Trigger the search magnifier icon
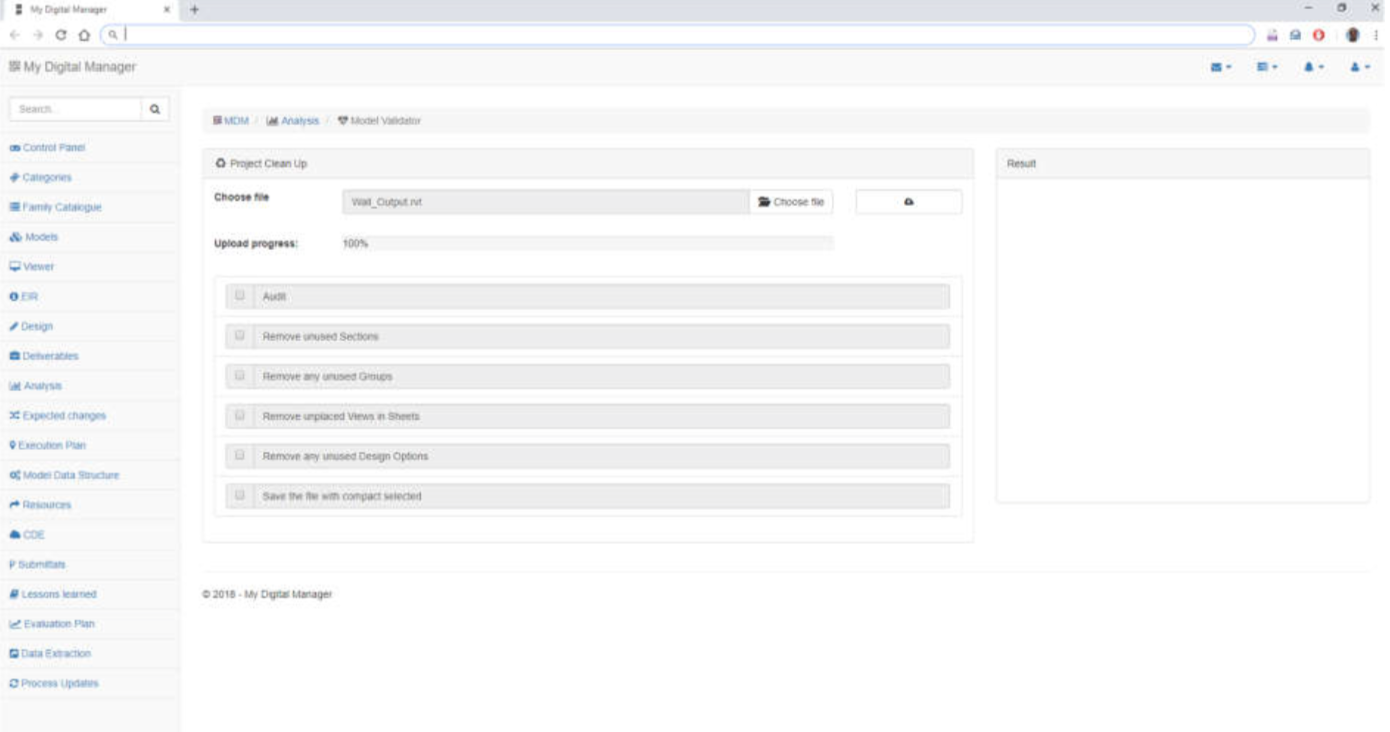Viewport: 1390px width, 732px height. [155, 109]
